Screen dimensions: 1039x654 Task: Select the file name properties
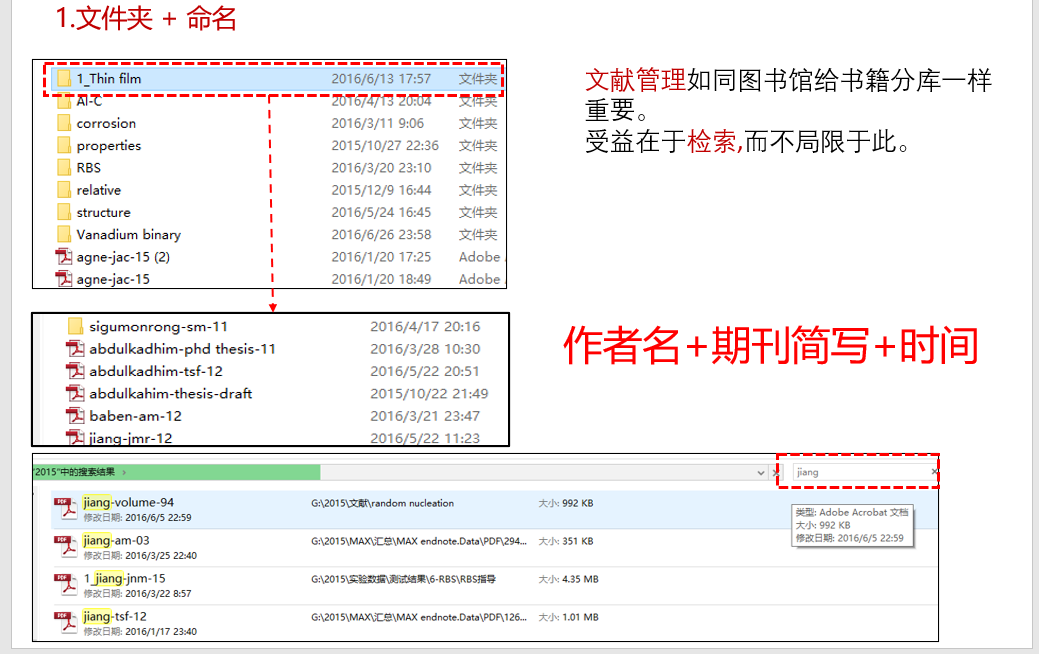[x=109, y=146]
